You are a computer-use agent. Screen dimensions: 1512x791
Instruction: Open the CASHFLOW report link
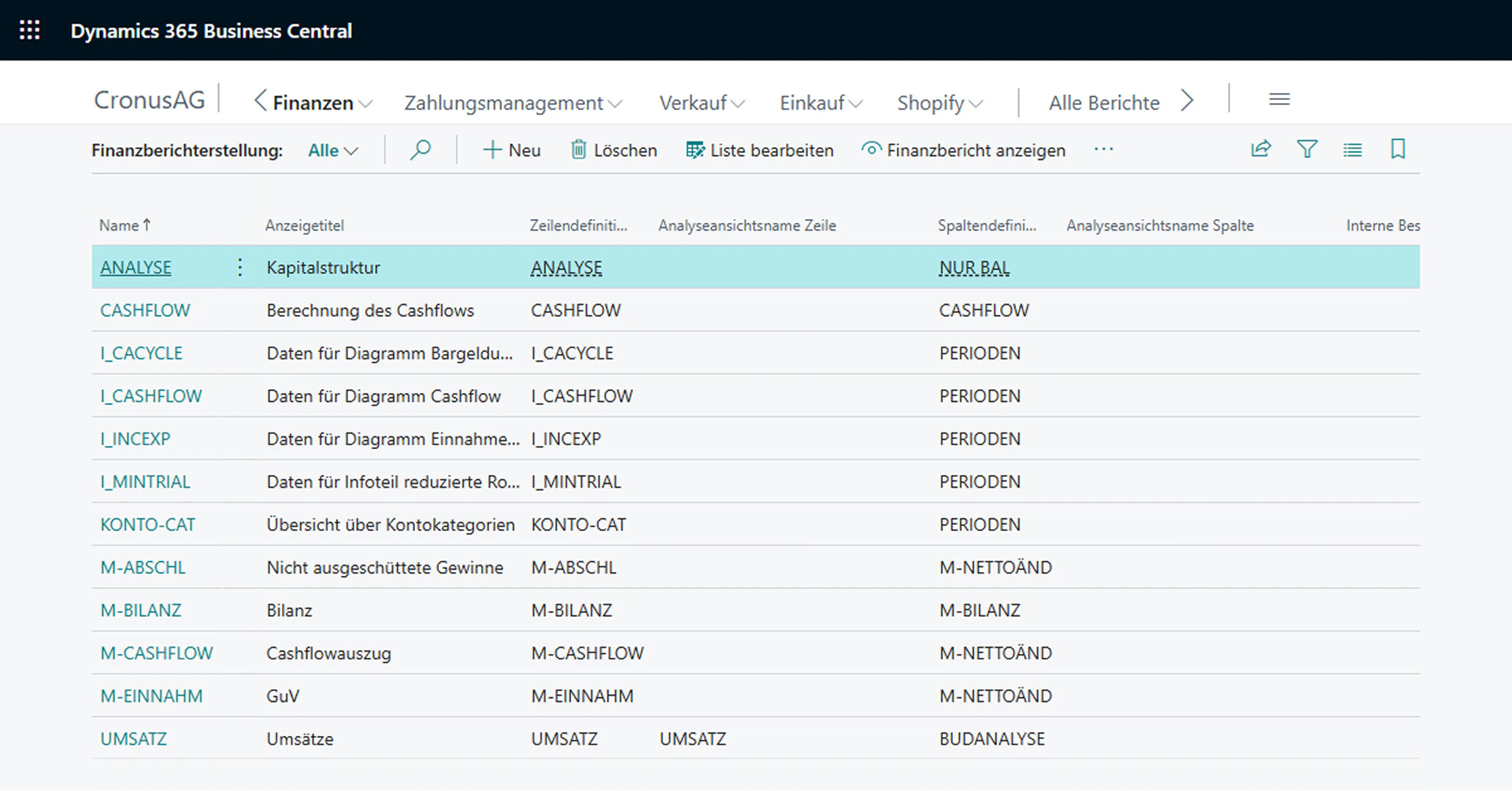click(145, 310)
